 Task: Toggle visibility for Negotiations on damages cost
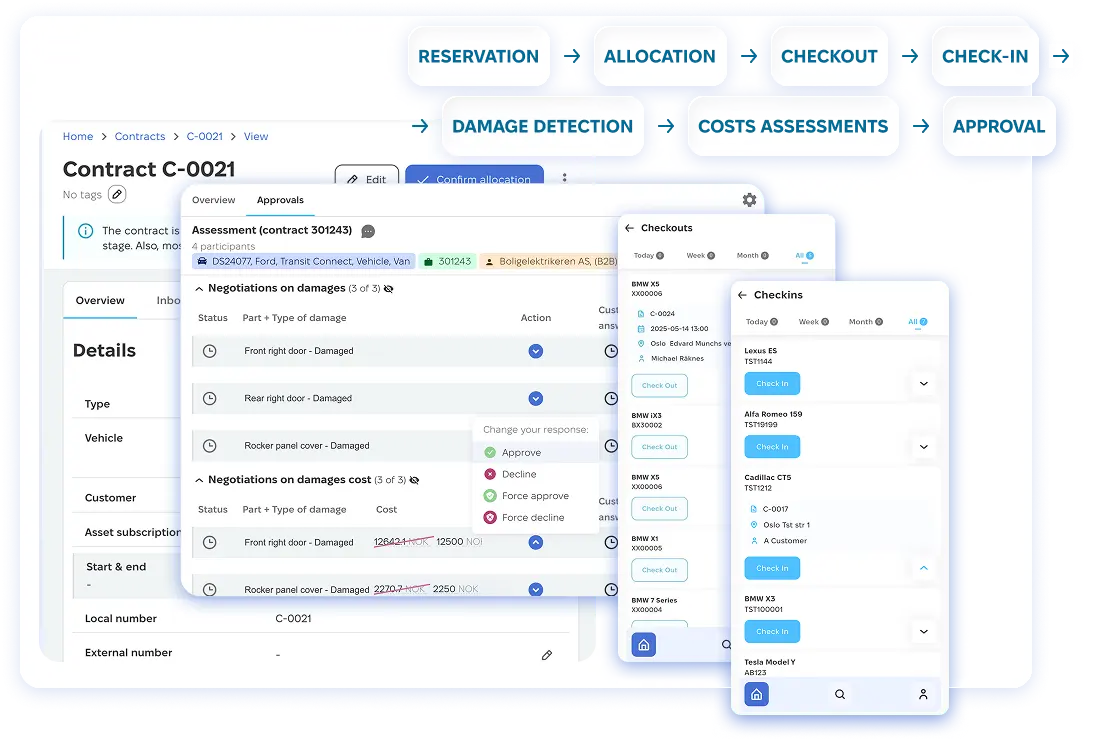414,480
